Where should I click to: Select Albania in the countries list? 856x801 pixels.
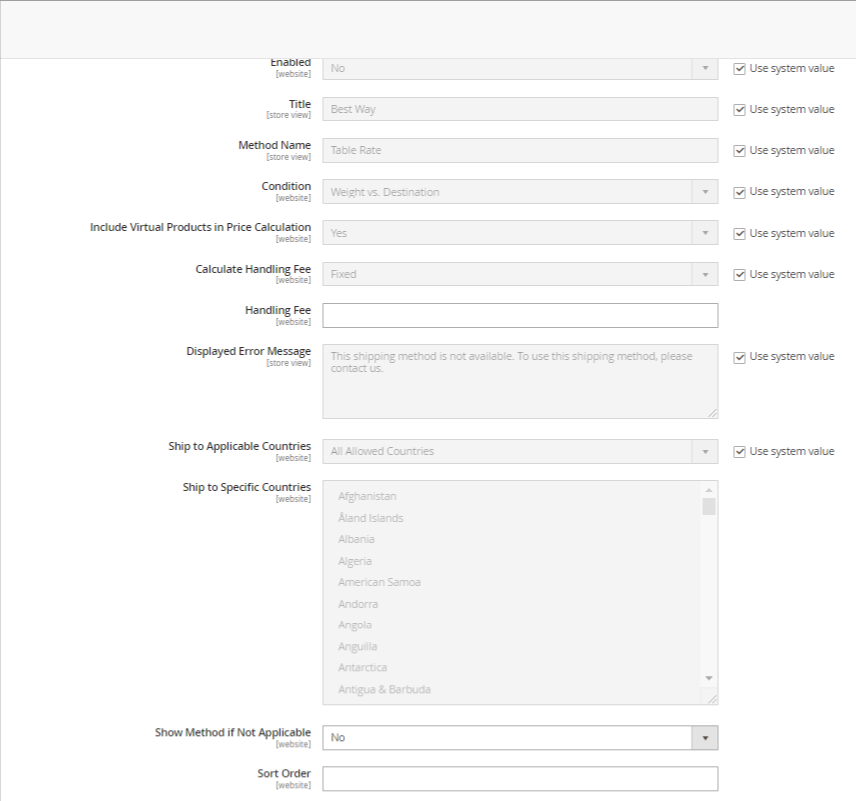[356, 539]
